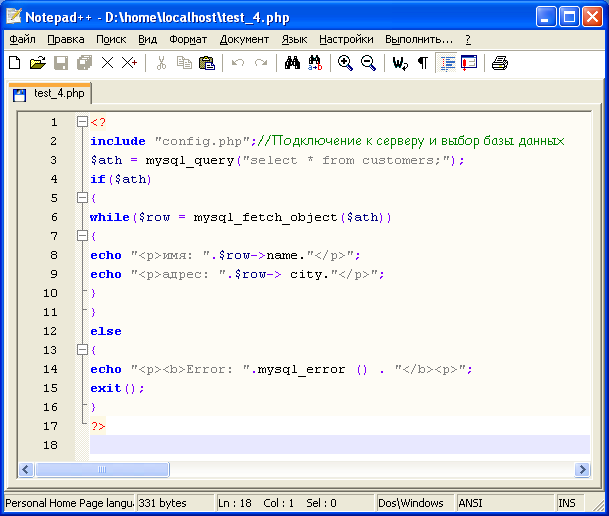Collapse the fold marker on line 5
The width and height of the screenshot is (609, 516).
point(82,198)
